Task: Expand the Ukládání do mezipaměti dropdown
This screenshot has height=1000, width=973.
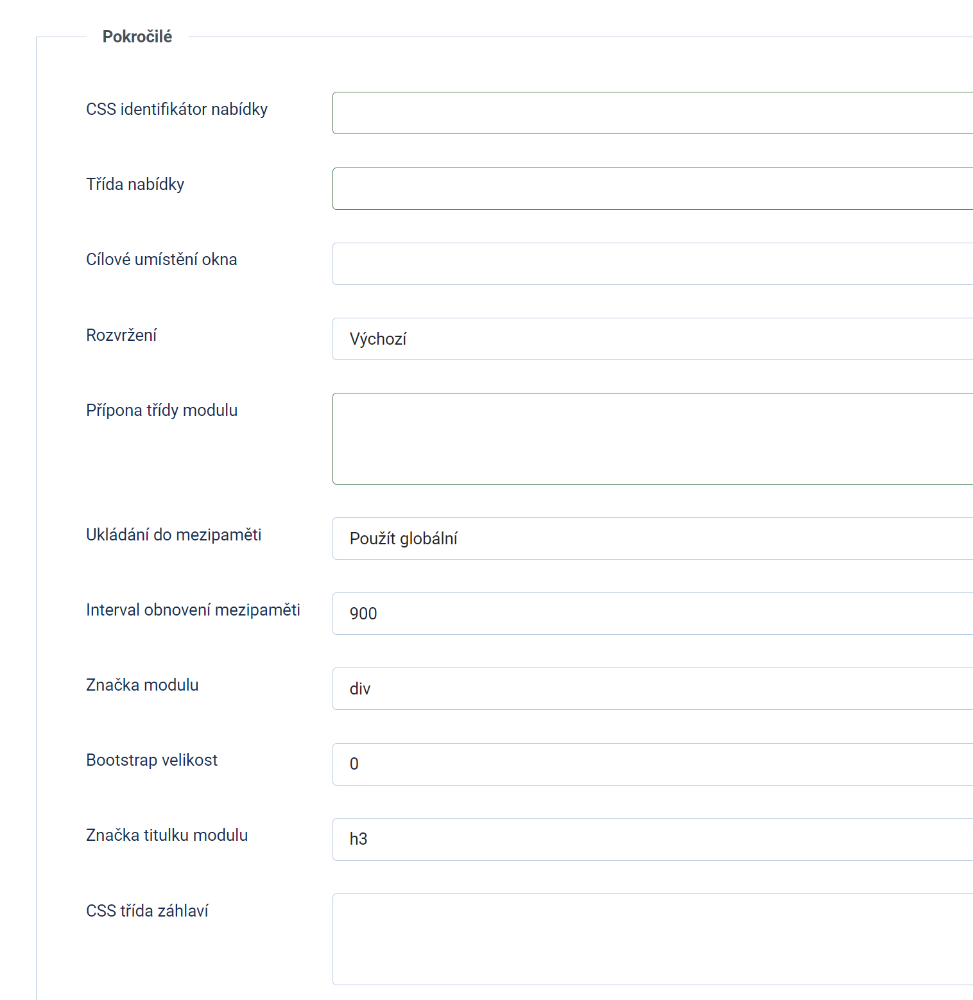Action: coord(652,538)
